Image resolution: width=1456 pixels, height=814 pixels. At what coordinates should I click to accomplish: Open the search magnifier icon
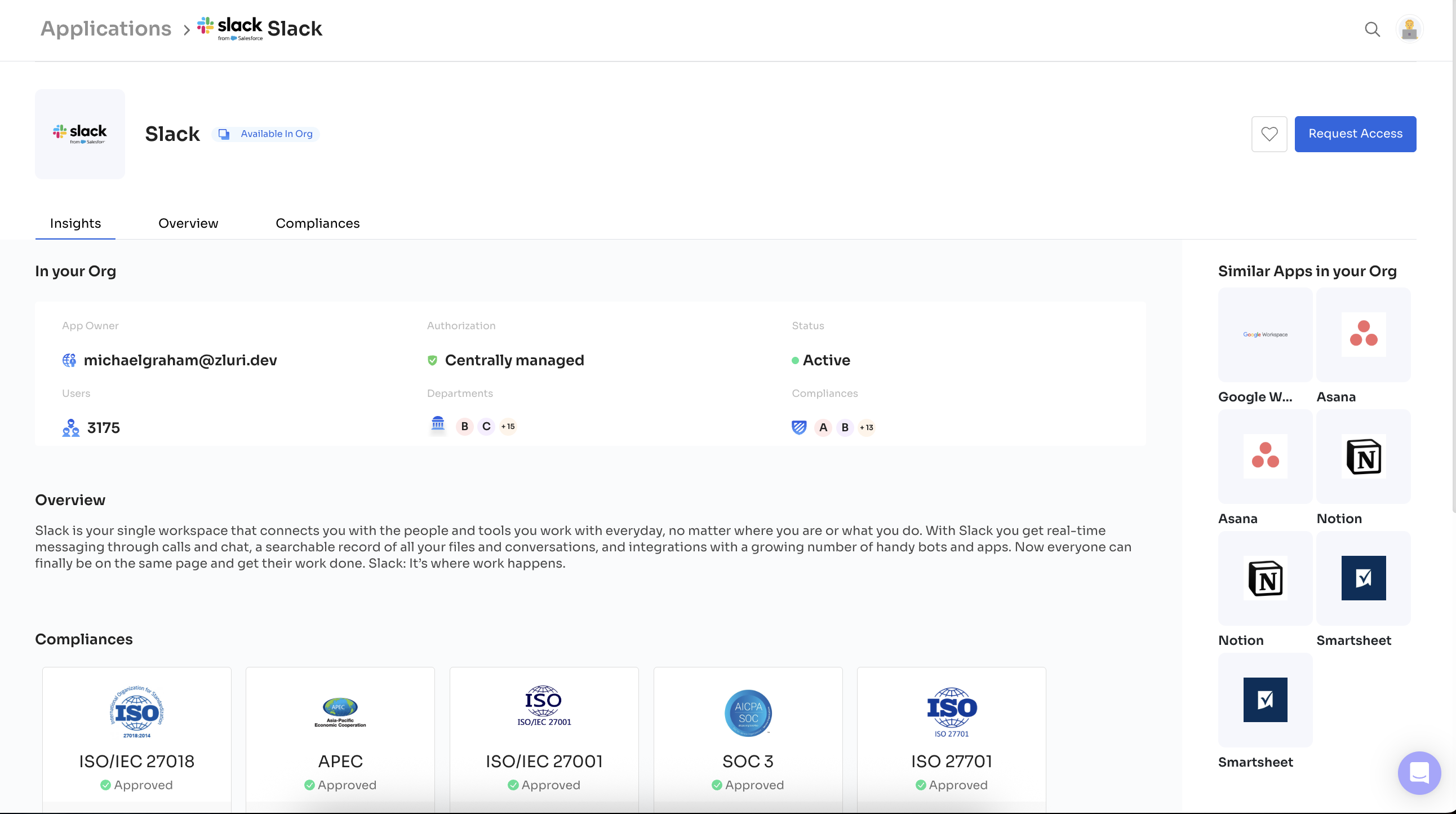1373,29
